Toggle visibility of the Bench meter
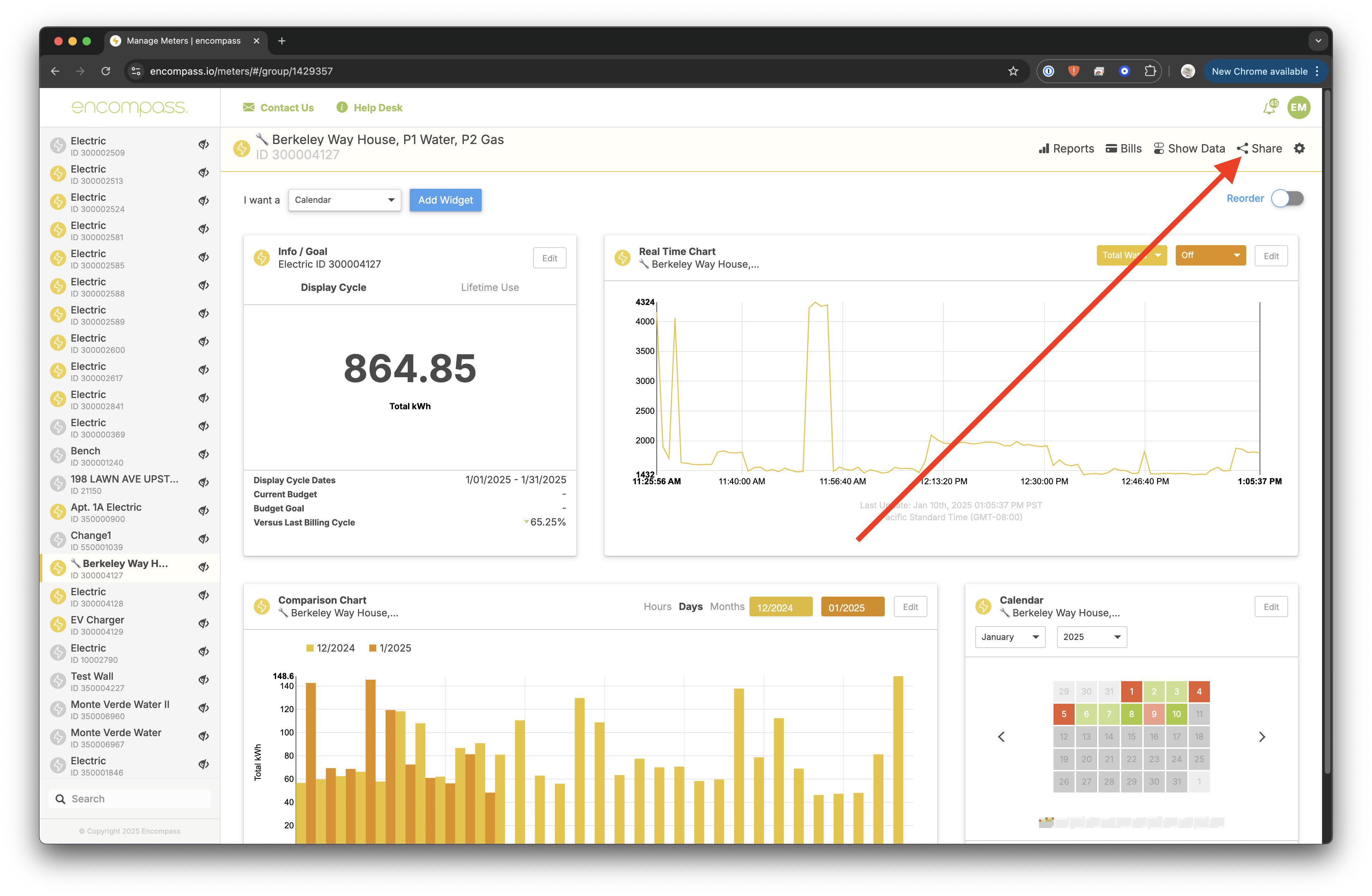 204,455
